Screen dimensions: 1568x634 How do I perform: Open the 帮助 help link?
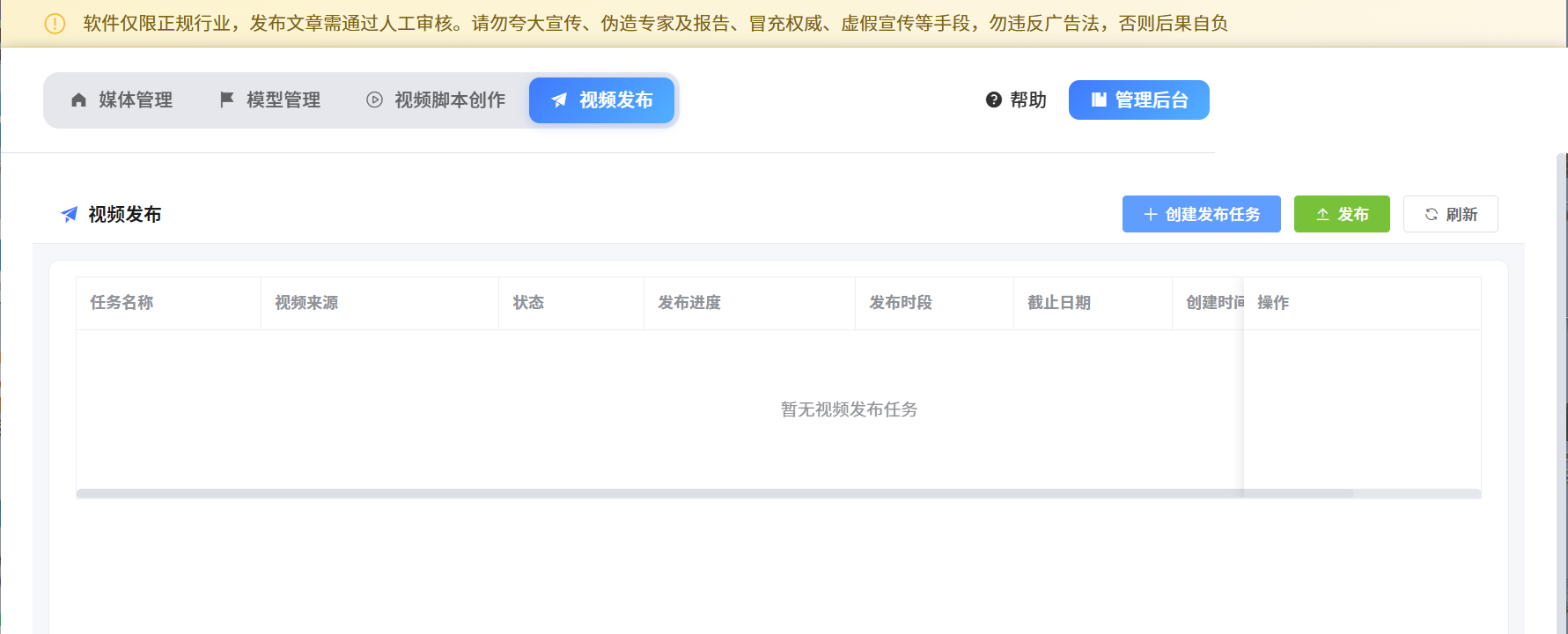(1016, 100)
